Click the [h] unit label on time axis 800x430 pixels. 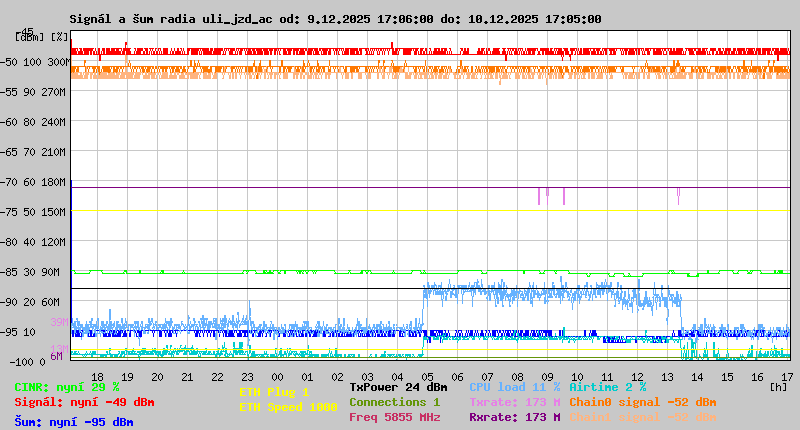[778, 386]
